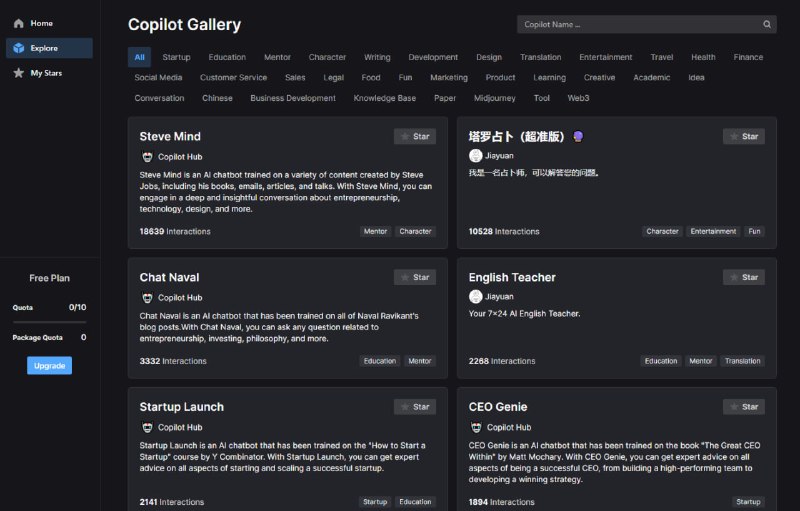The width and height of the screenshot is (800, 511).
Task: Select the Startup category tab
Action: [x=176, y=57]
